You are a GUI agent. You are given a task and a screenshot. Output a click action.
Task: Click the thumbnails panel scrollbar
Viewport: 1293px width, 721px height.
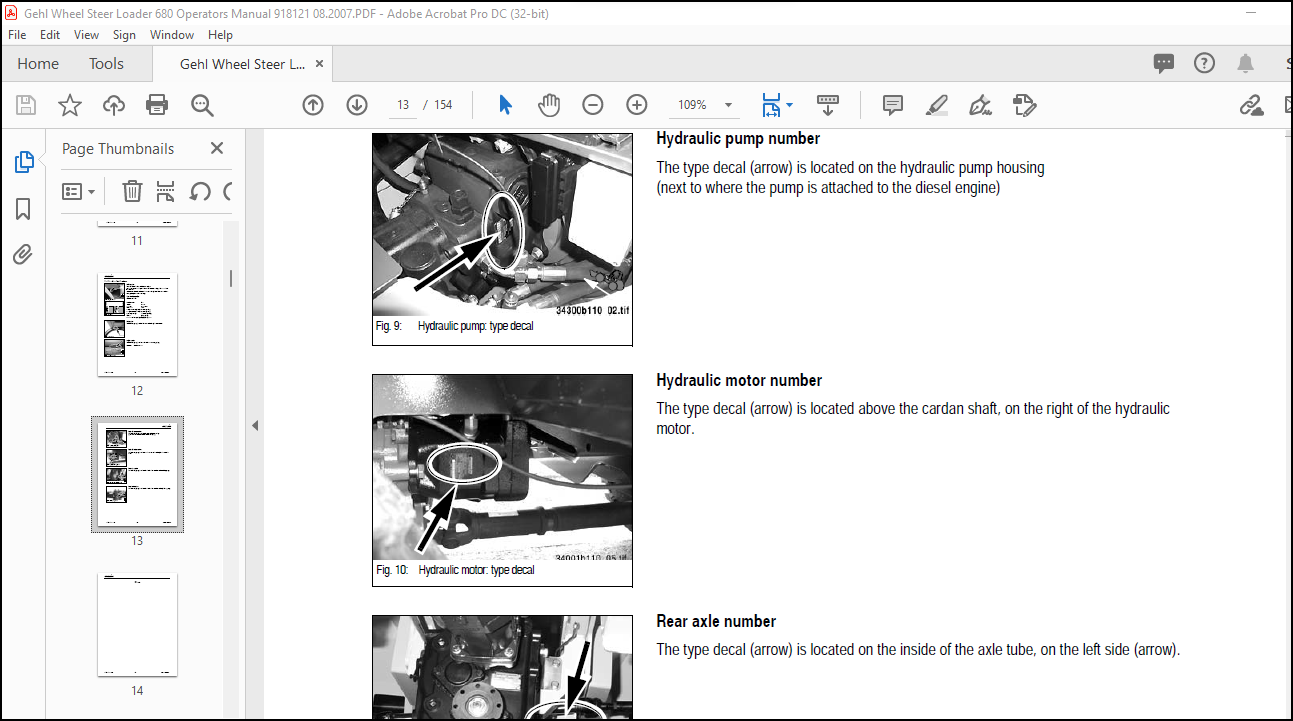coord(231,278)
